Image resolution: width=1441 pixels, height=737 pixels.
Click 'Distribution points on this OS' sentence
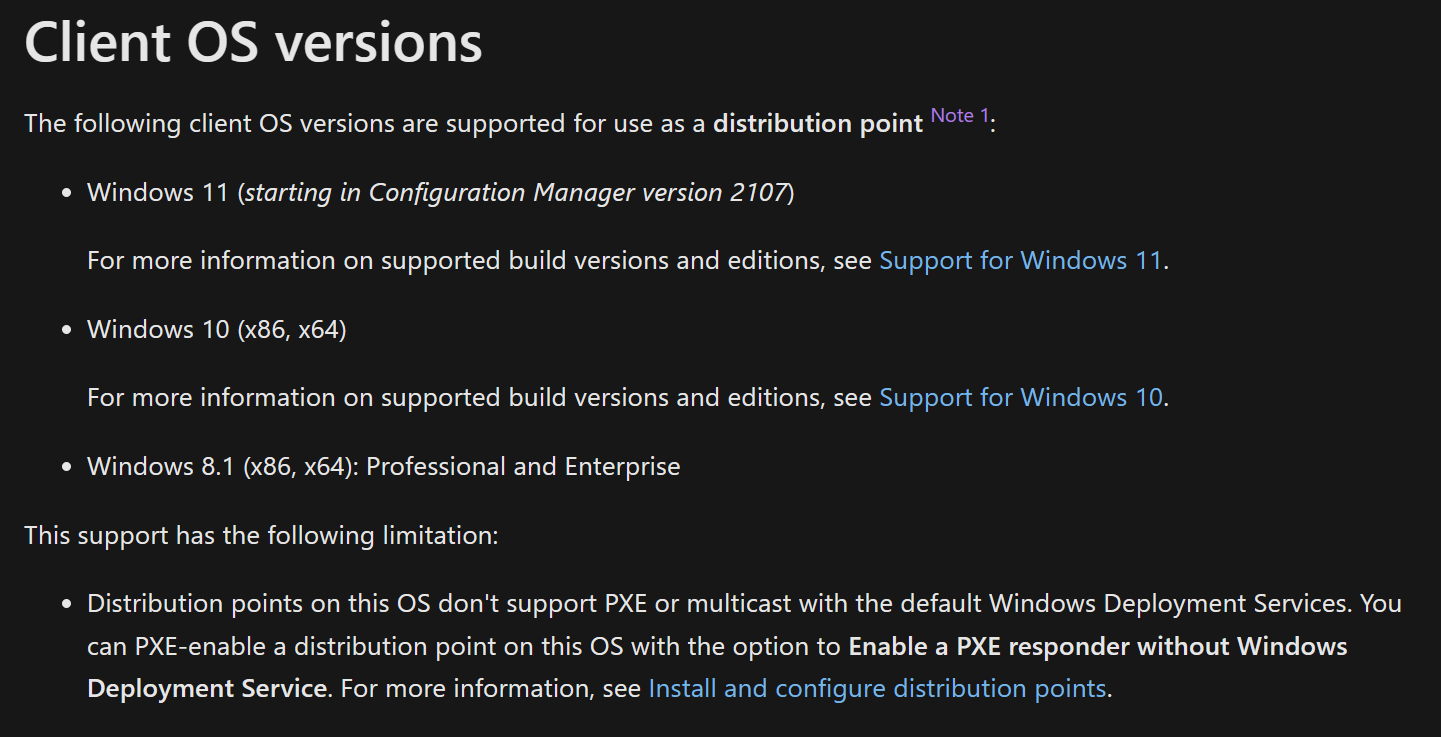click(745, 646)
